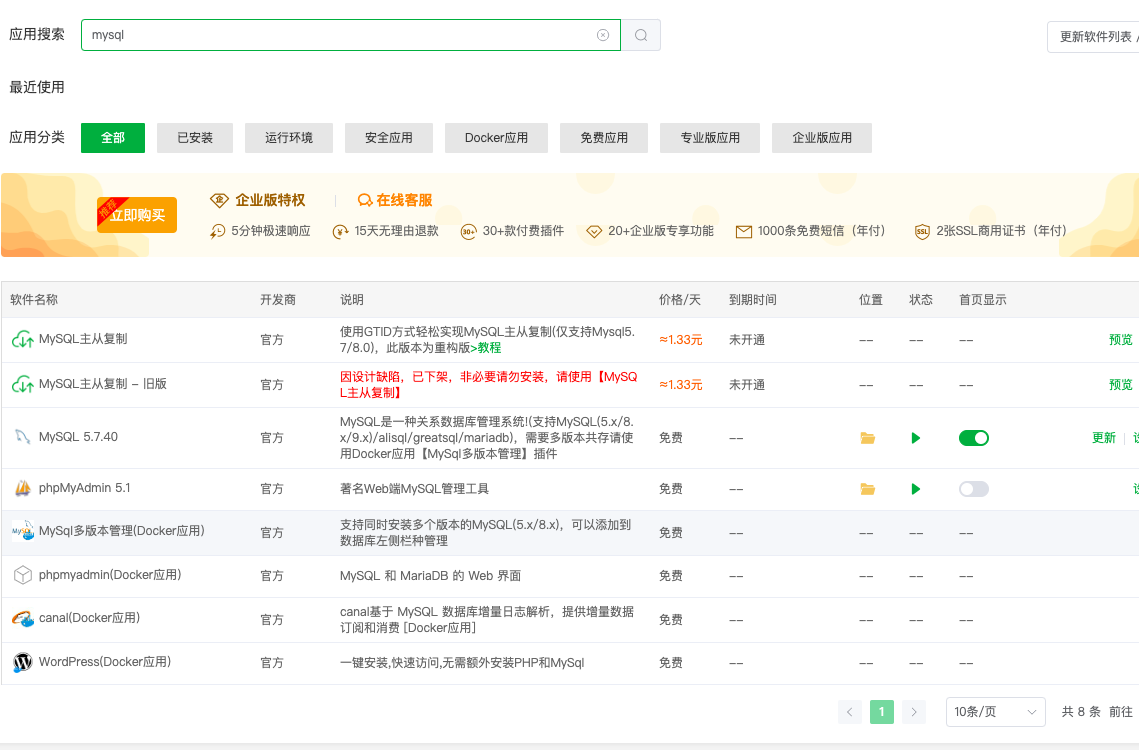
Task: Click the MySql多版本管理(Docker应用) name
Action: tap(121, 531)
